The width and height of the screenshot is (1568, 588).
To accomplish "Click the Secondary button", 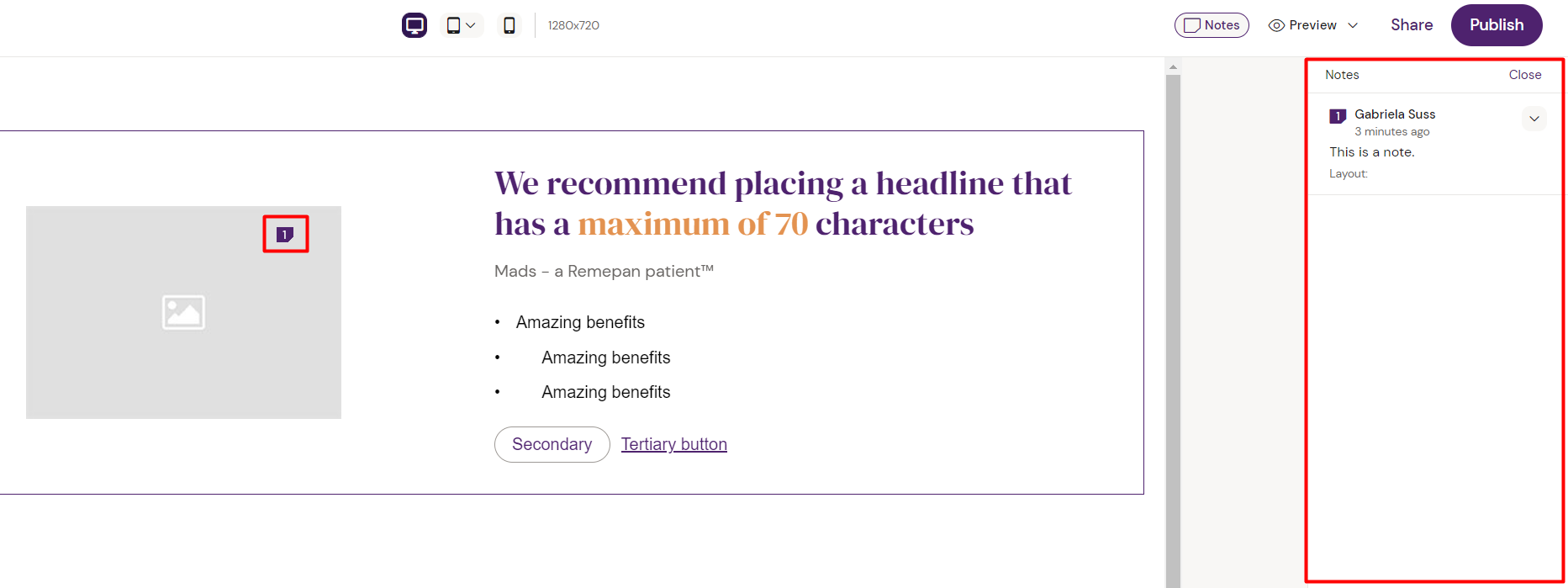I will click(552, 444).
